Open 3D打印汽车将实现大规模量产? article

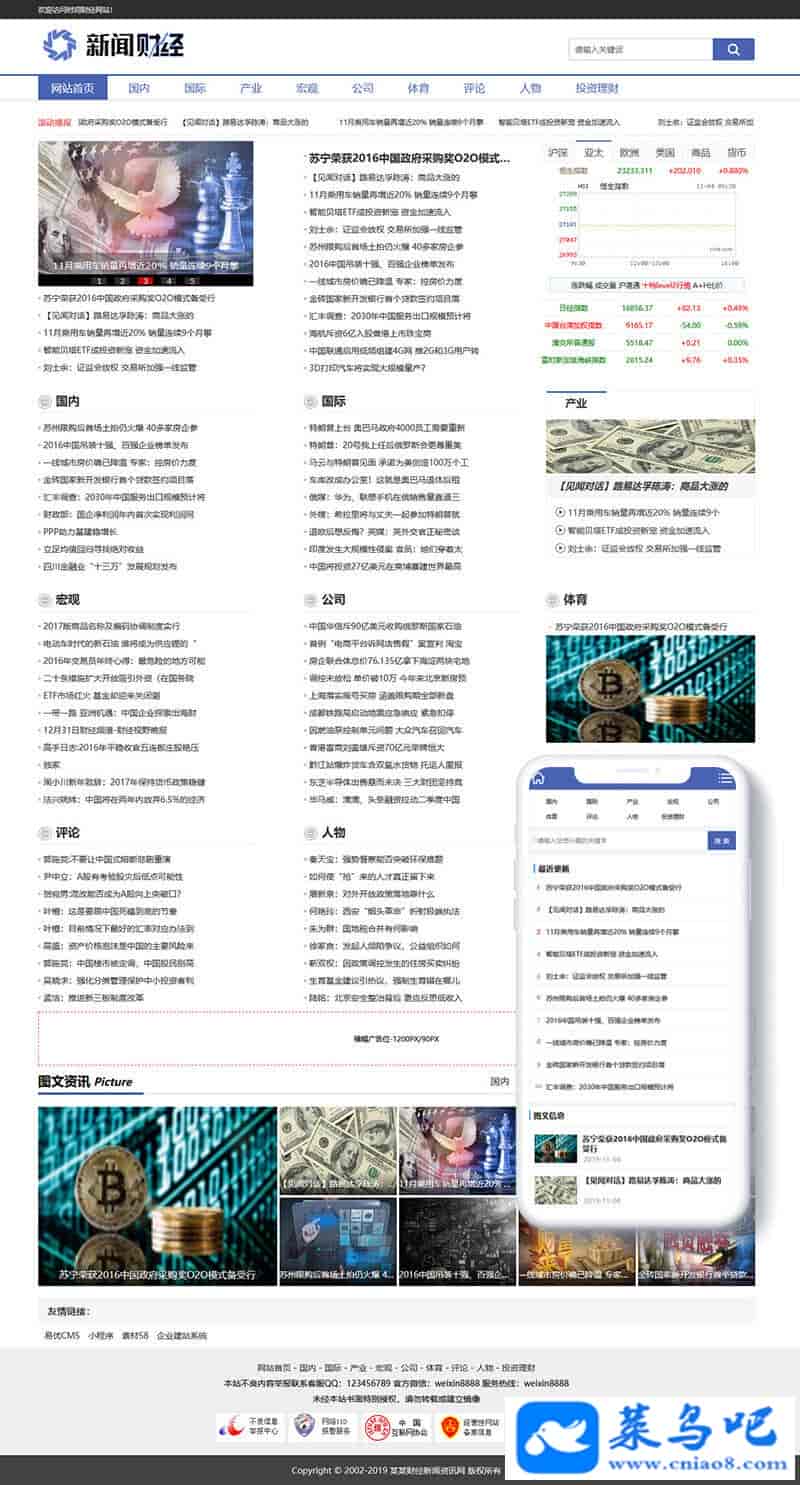[x=366, y=367]
